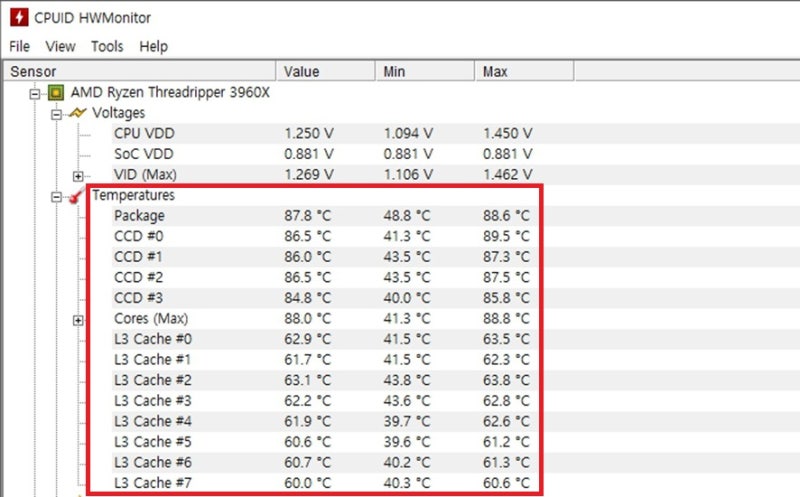
Task: Click the Voltages zigzag icon
Action: [78, 113]
